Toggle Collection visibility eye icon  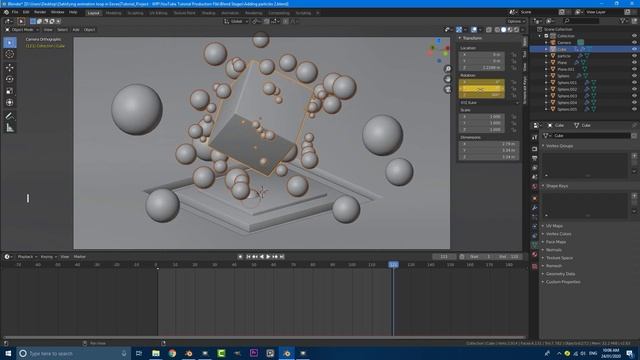coord(634,36)
